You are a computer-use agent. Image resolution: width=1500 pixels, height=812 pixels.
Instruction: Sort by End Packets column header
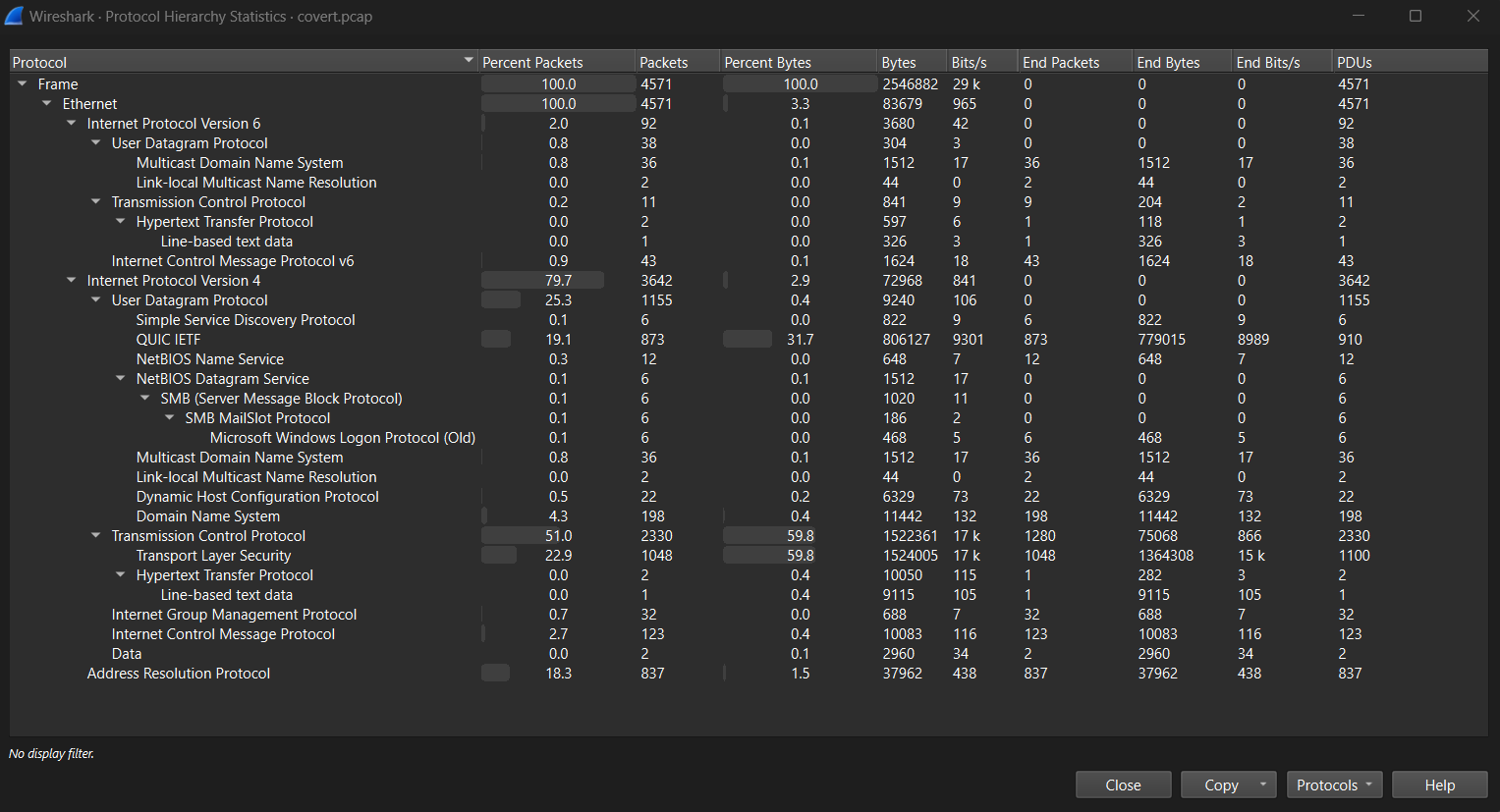pyautogui.click(x=1076, y=62)
